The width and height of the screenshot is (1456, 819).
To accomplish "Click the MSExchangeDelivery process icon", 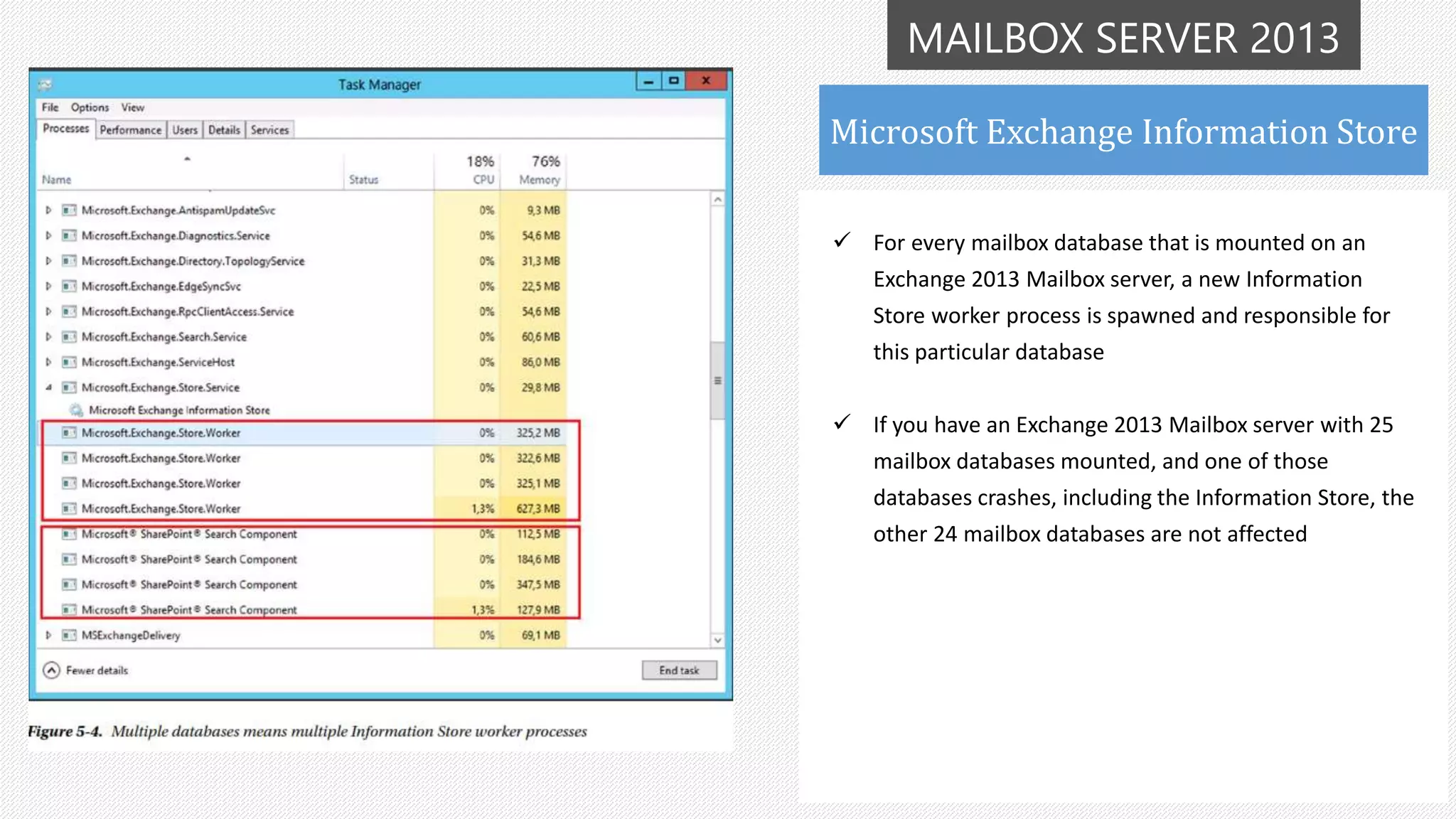I will [x=69, y=635].
